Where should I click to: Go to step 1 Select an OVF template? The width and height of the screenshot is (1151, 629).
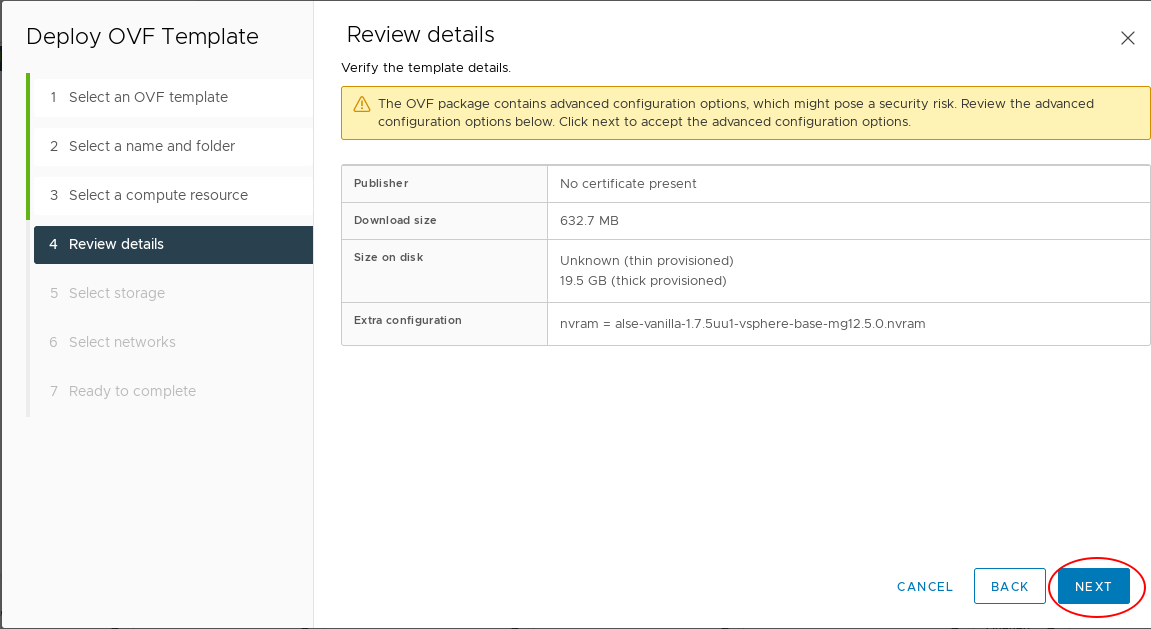click(x=173, y=97)
